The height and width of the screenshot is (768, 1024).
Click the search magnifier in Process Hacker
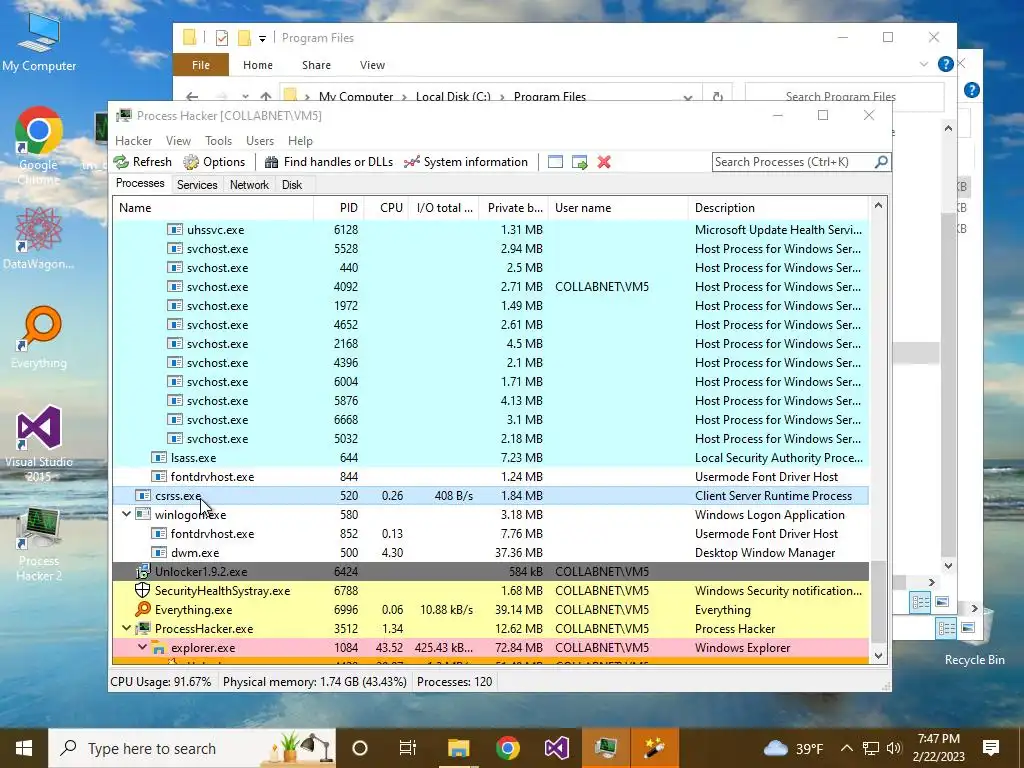[881, 161]
